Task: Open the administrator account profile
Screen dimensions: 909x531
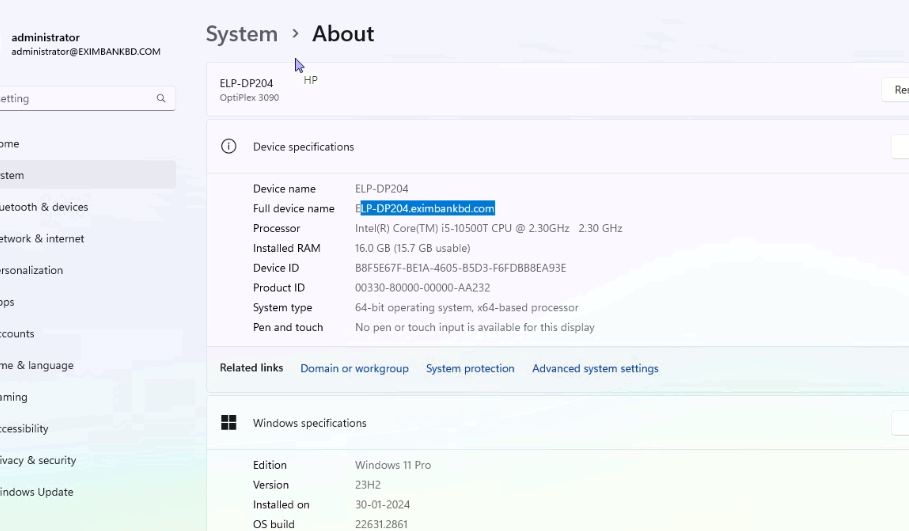Action: tap(80, 44)
